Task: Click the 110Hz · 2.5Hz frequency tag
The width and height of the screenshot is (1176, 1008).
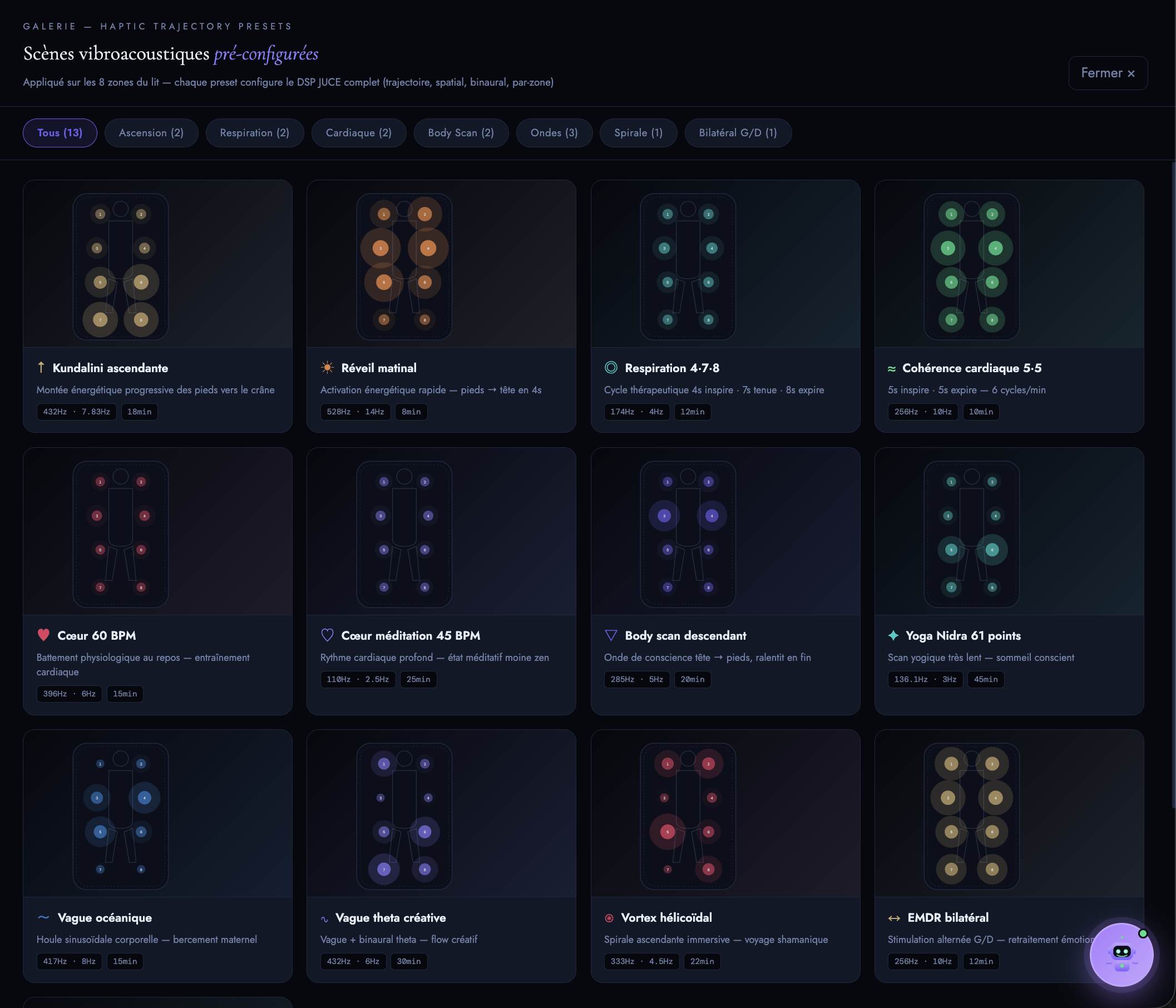Action: [x=358, y=679]
